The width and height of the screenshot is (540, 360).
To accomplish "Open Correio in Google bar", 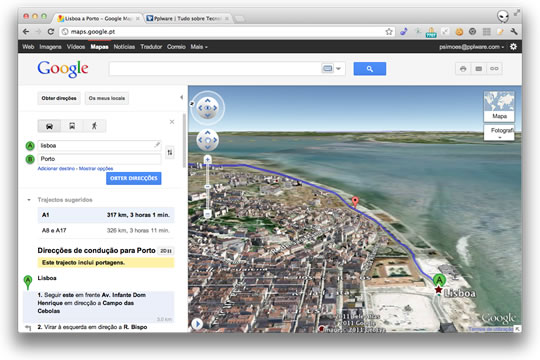I will click(176, 47).
